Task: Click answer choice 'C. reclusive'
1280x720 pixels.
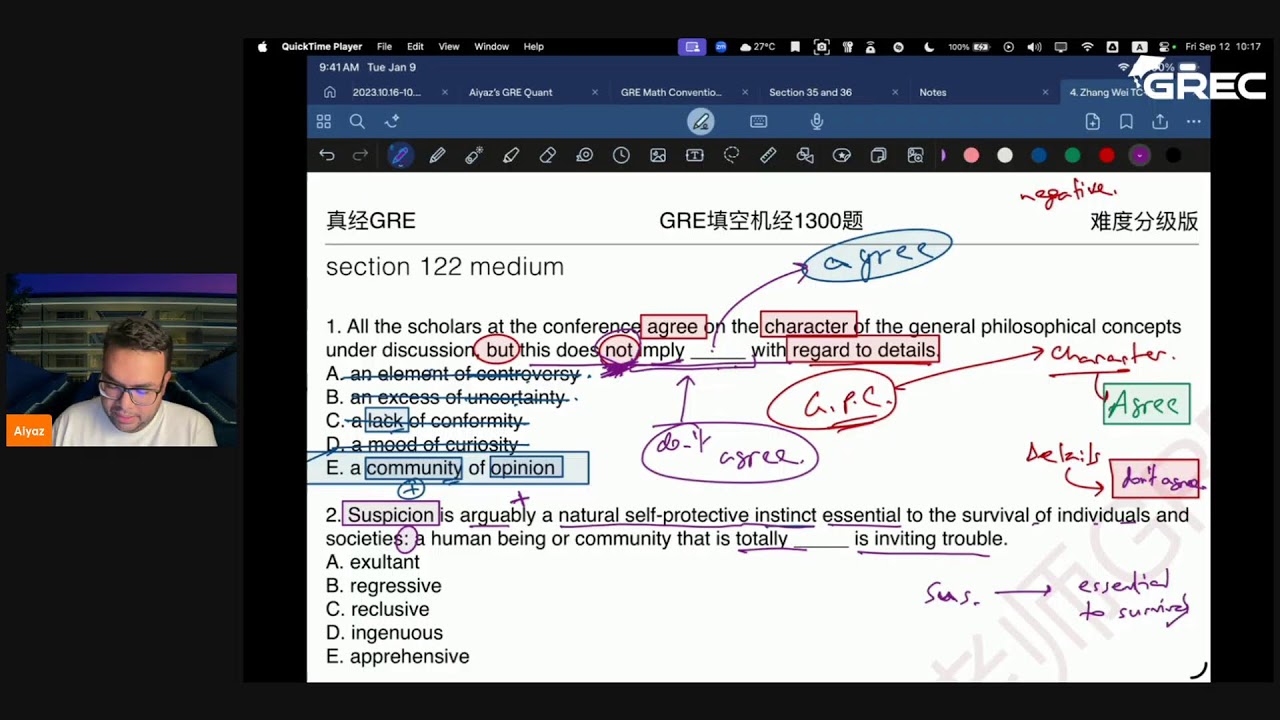Action: [377, 610]
